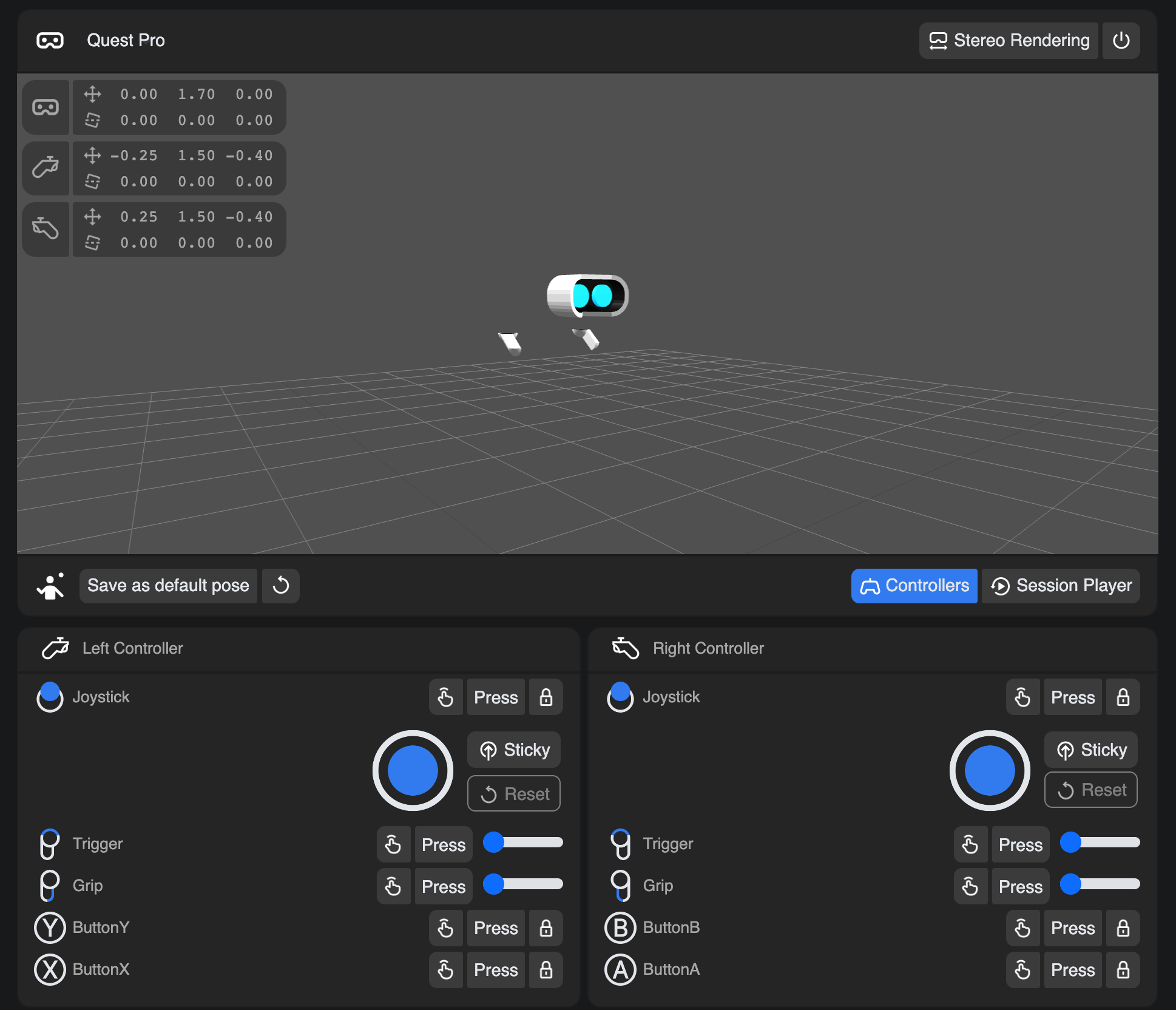Press ButtonB on right controller
The image size is (1176, 1010).
point(1073,927)
